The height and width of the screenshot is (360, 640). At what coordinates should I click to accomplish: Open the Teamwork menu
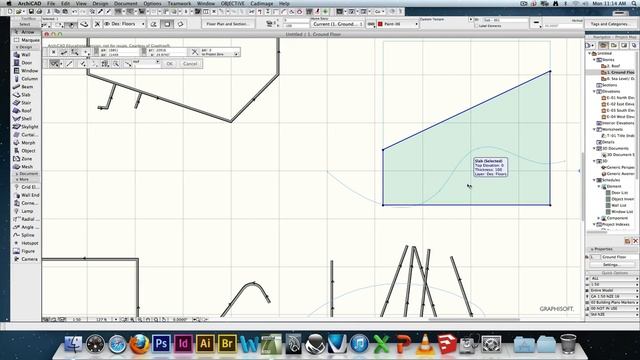click(179, 3)
